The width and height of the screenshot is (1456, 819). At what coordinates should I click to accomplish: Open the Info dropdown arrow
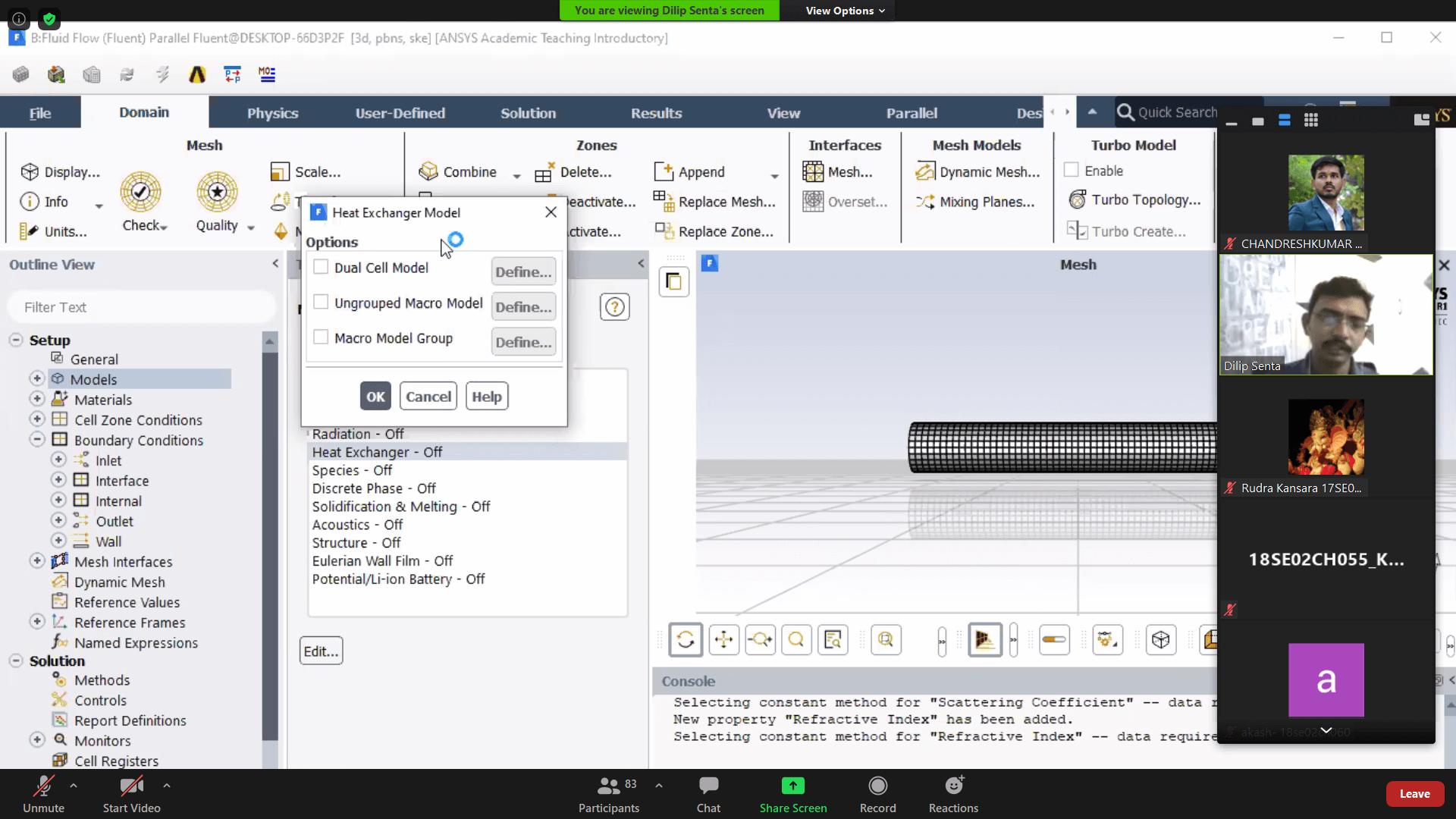click(x=99, y=206)
